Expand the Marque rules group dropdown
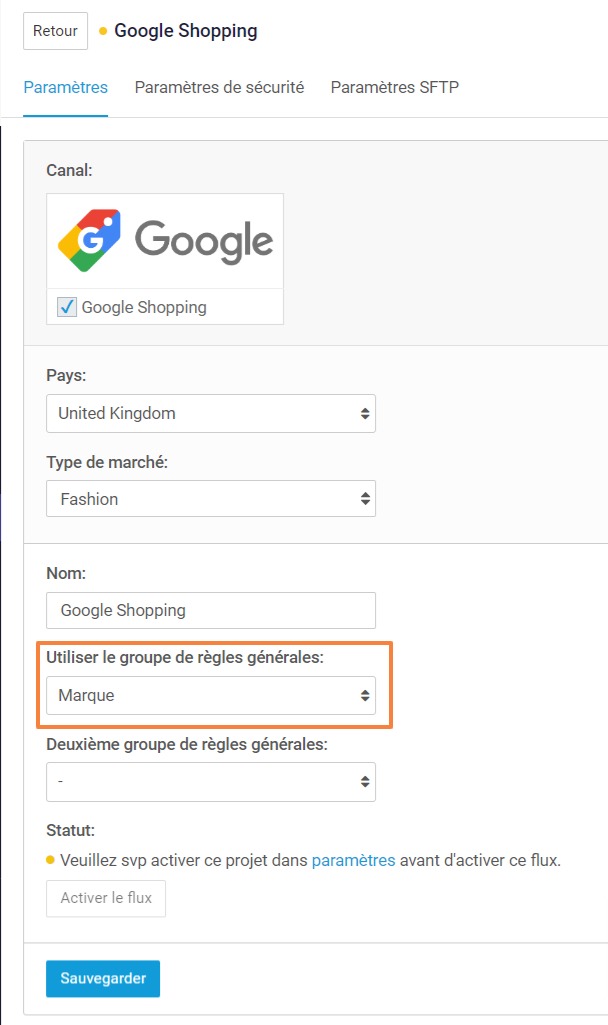The width and height of the screenshot is (608, 1025). click(210, 695)
